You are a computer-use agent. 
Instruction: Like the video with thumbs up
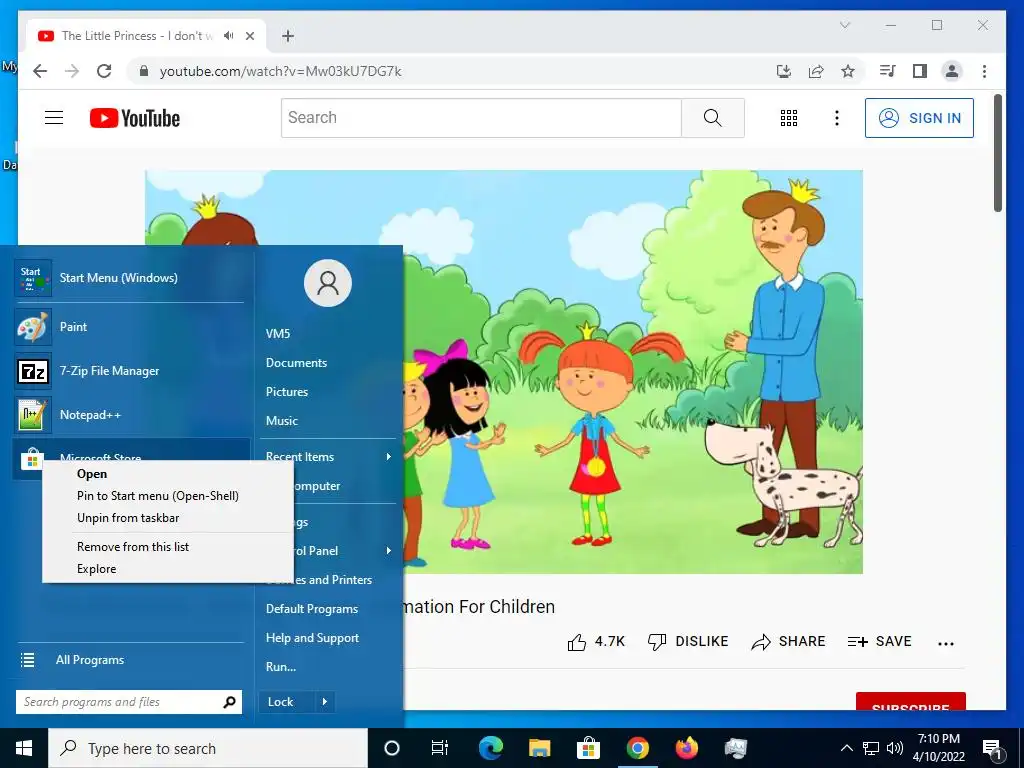point(596,642)
